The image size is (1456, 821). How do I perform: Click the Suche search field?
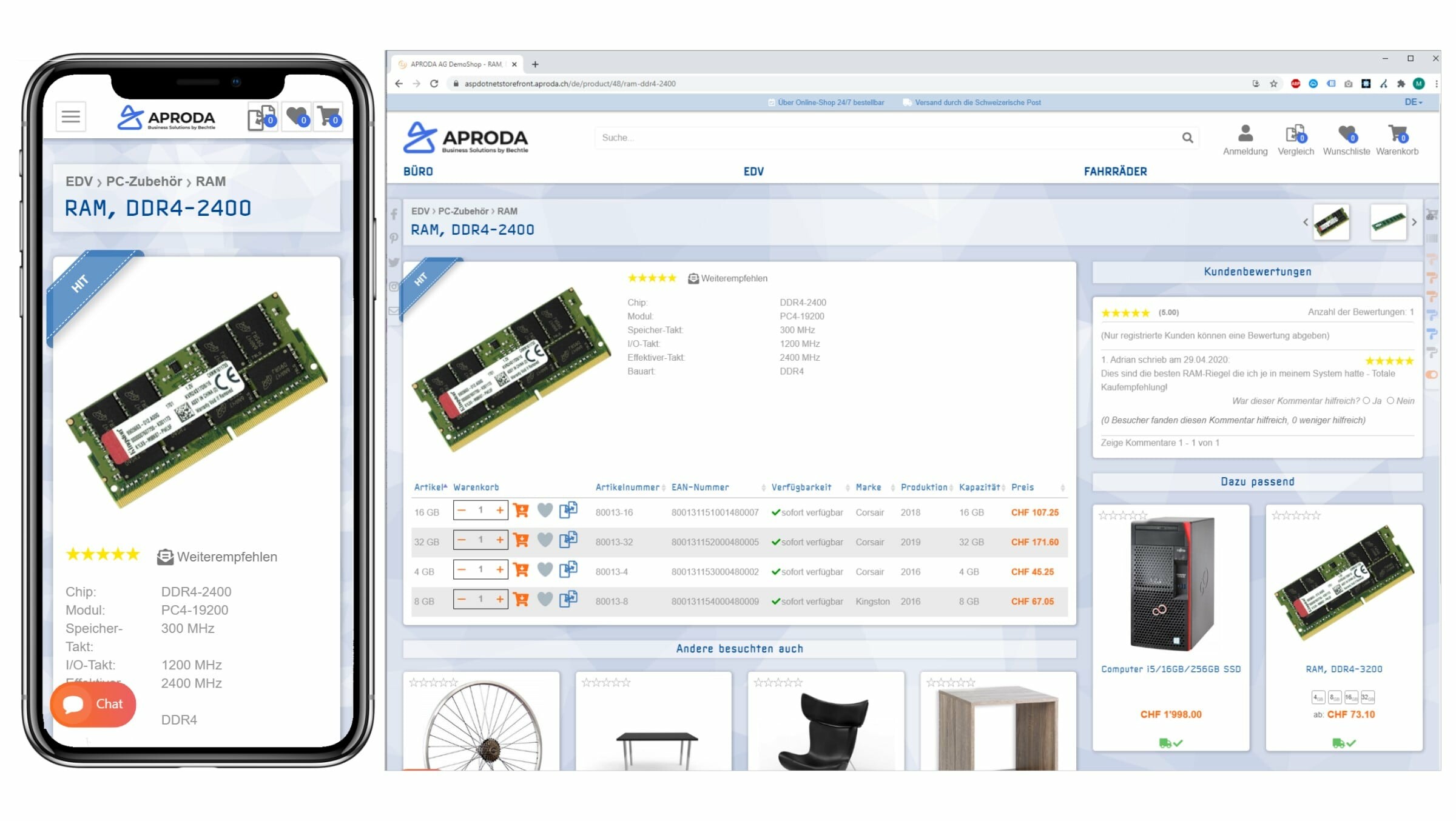pyautogui.click(x=888, y=138)
